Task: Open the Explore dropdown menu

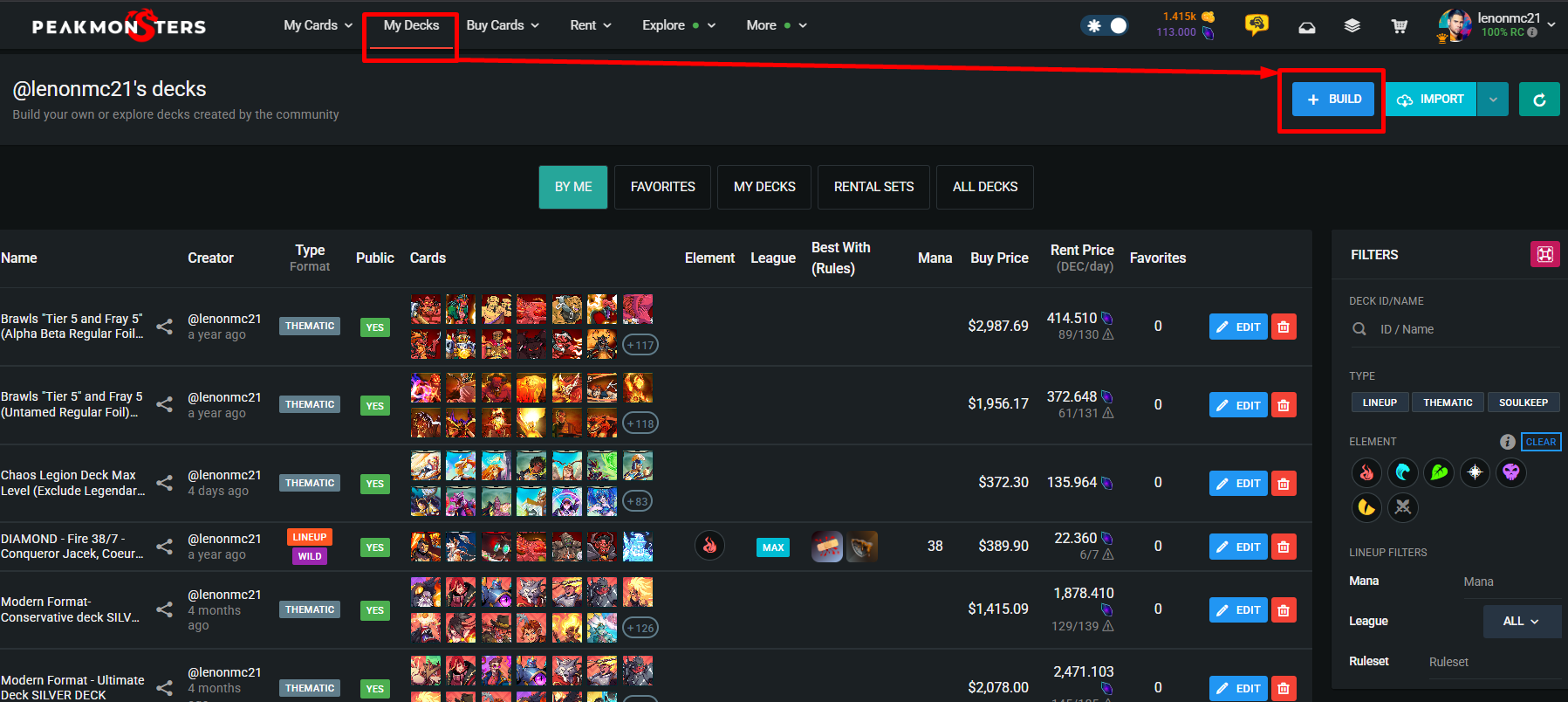Action: [679, 25]
